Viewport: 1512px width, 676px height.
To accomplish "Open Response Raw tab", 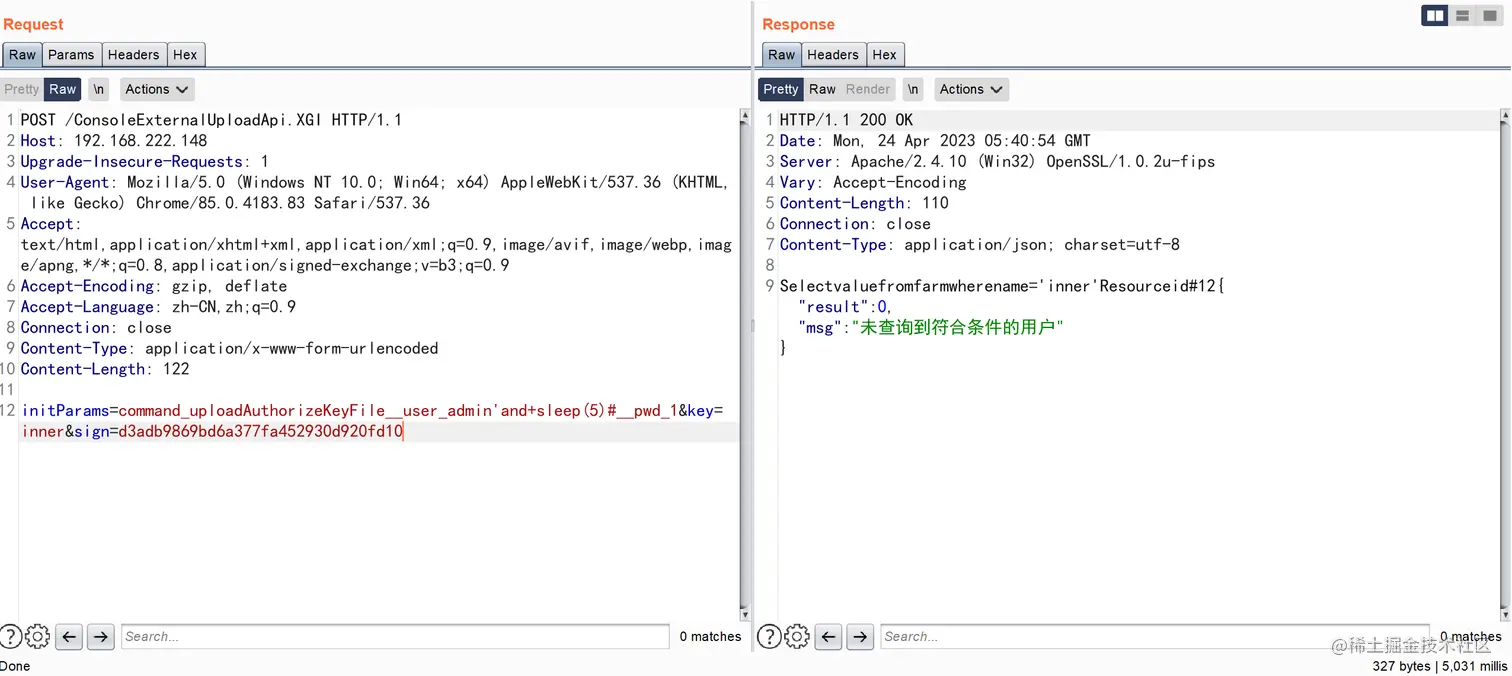I will click(x=781, y=55).
